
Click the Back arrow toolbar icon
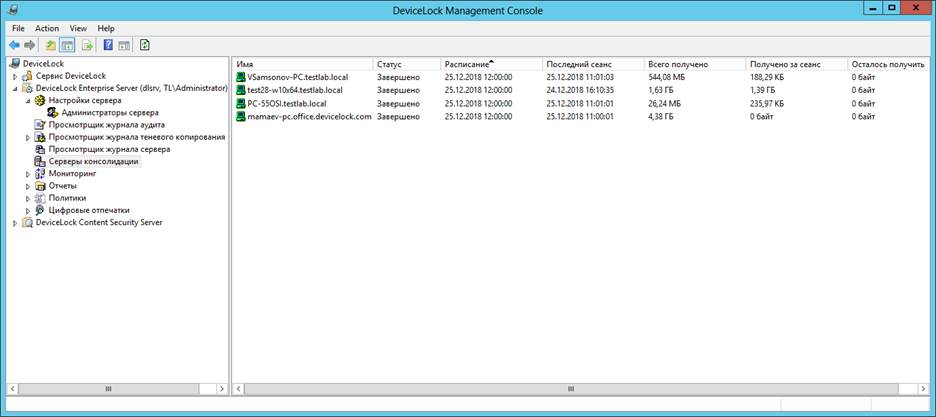tap(14, 45)
